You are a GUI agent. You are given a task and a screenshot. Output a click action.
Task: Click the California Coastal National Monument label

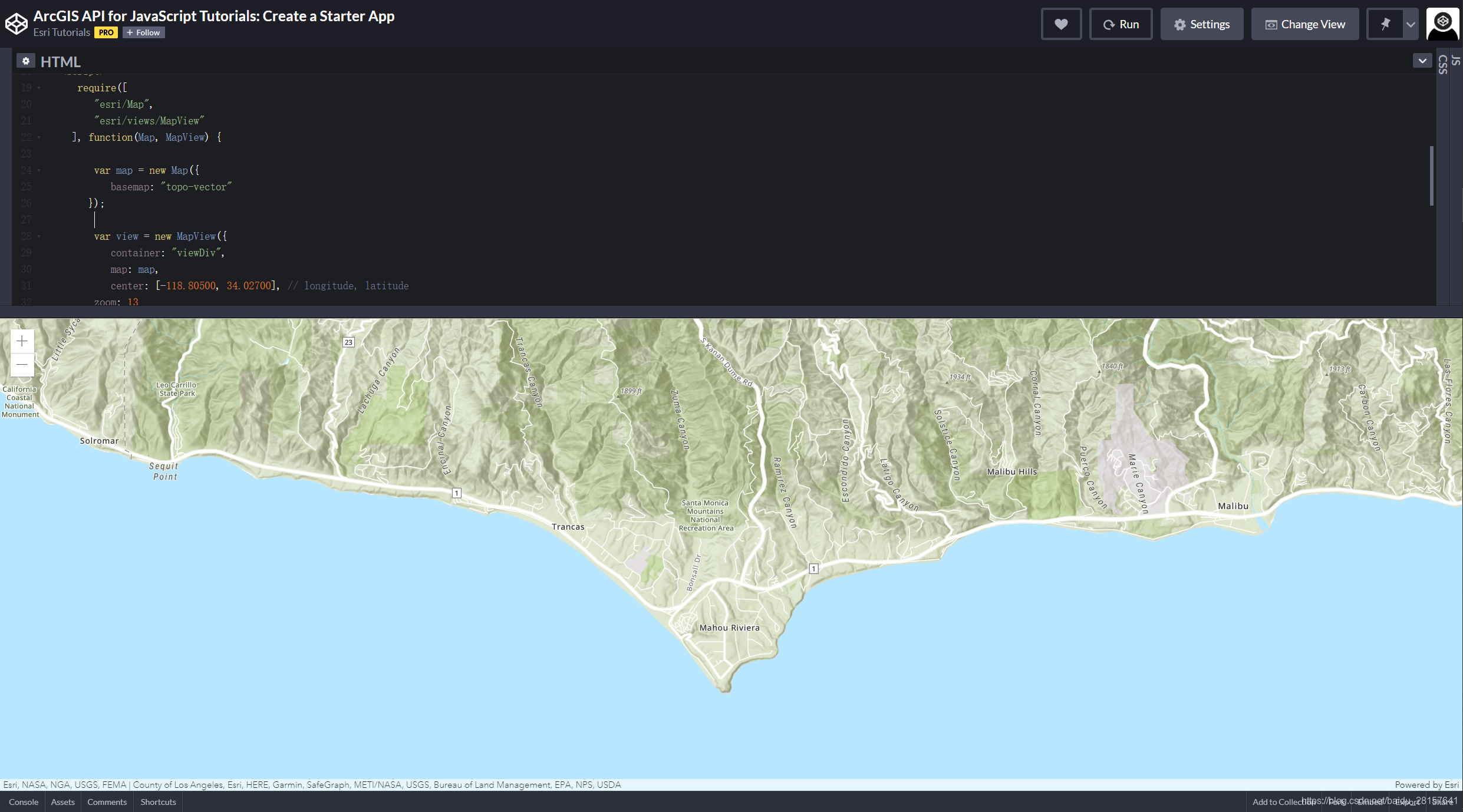click(19, 402)
